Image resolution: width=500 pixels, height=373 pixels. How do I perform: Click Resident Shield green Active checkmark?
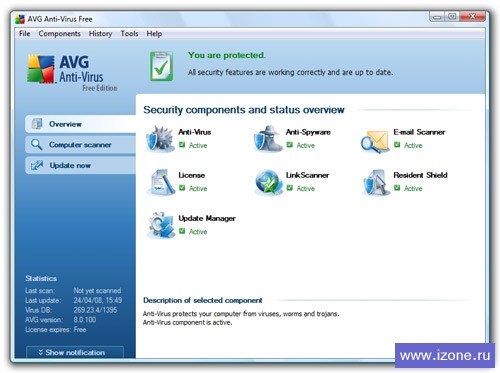(397, 188)
